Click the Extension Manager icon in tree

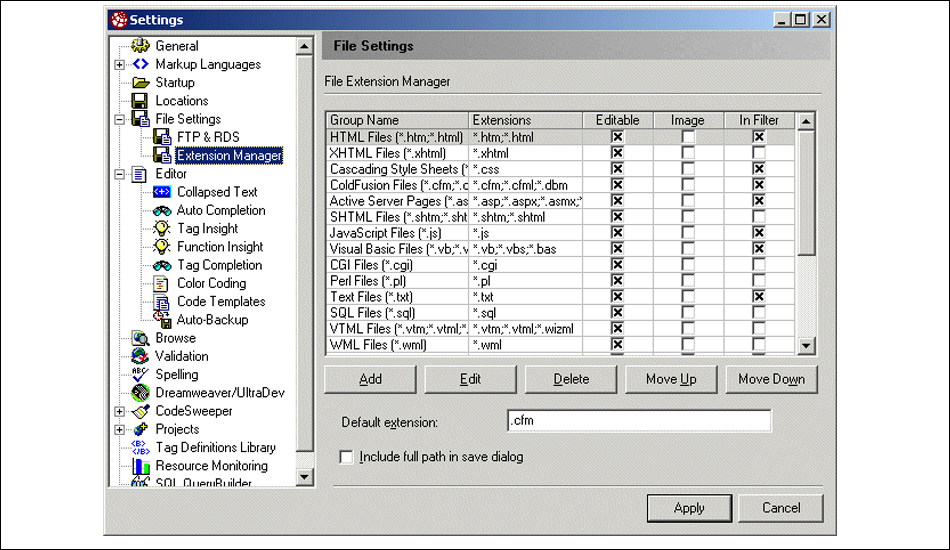tap(162, 155)
